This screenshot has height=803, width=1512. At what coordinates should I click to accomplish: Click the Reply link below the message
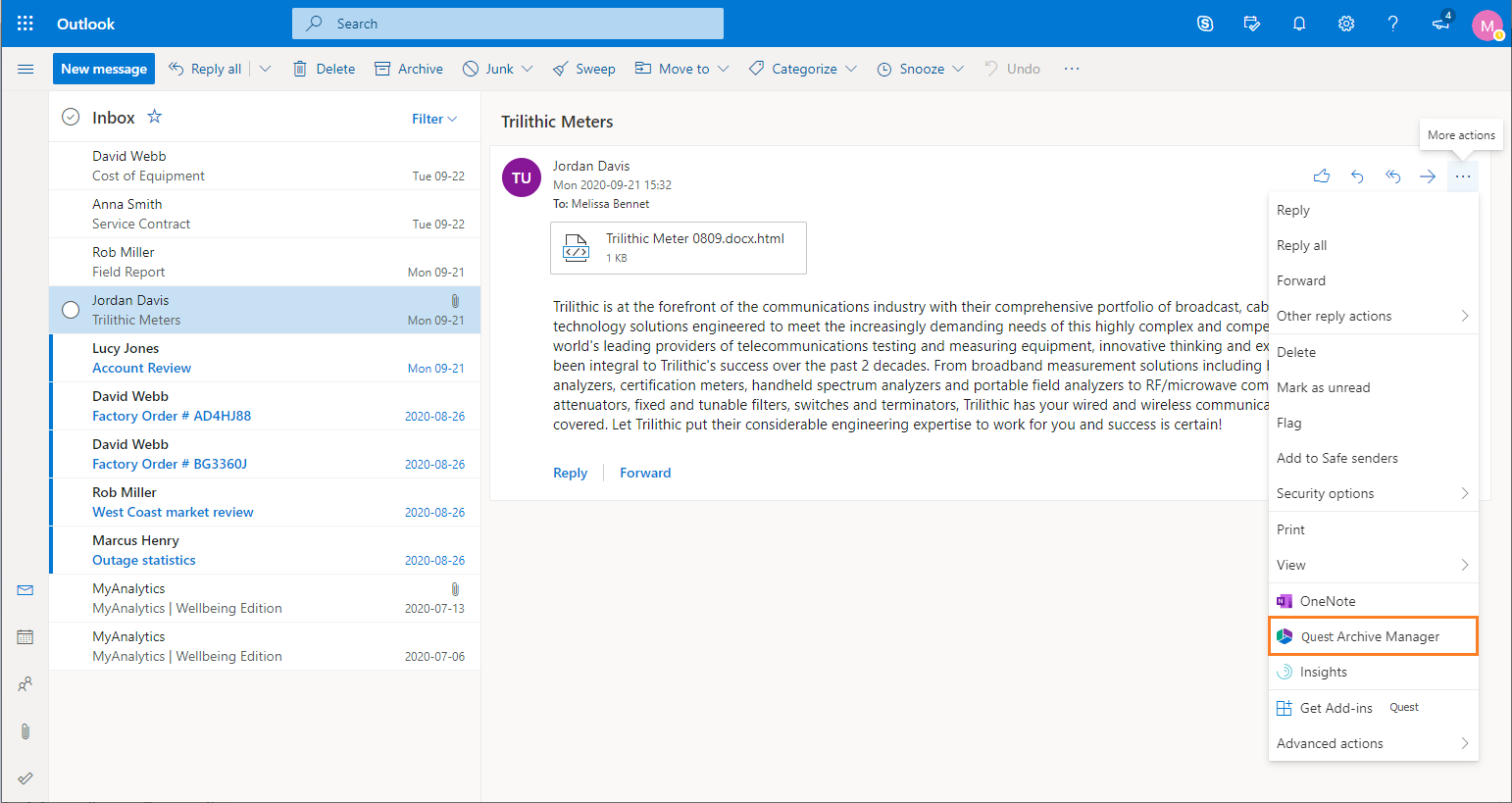[x=570, y=473]
